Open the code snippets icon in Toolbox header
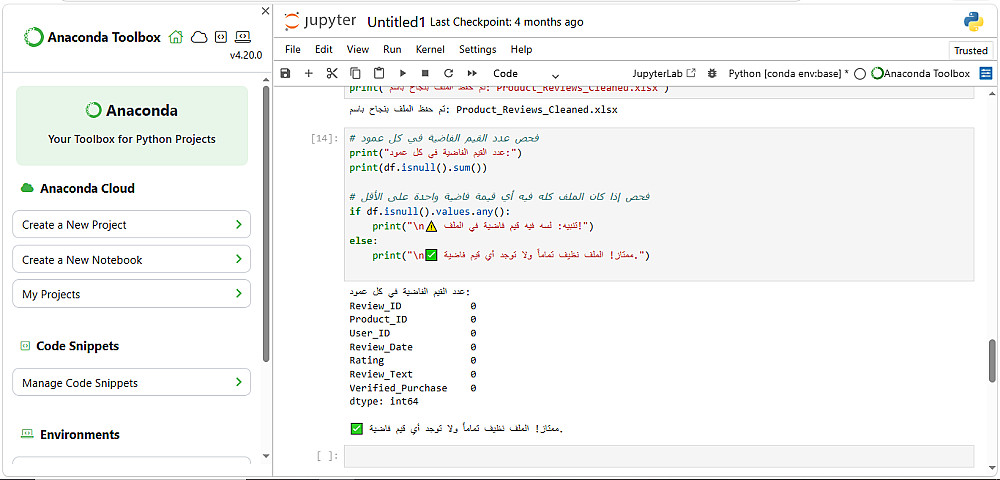The image size is (1000, 480). tap(221, 37)
